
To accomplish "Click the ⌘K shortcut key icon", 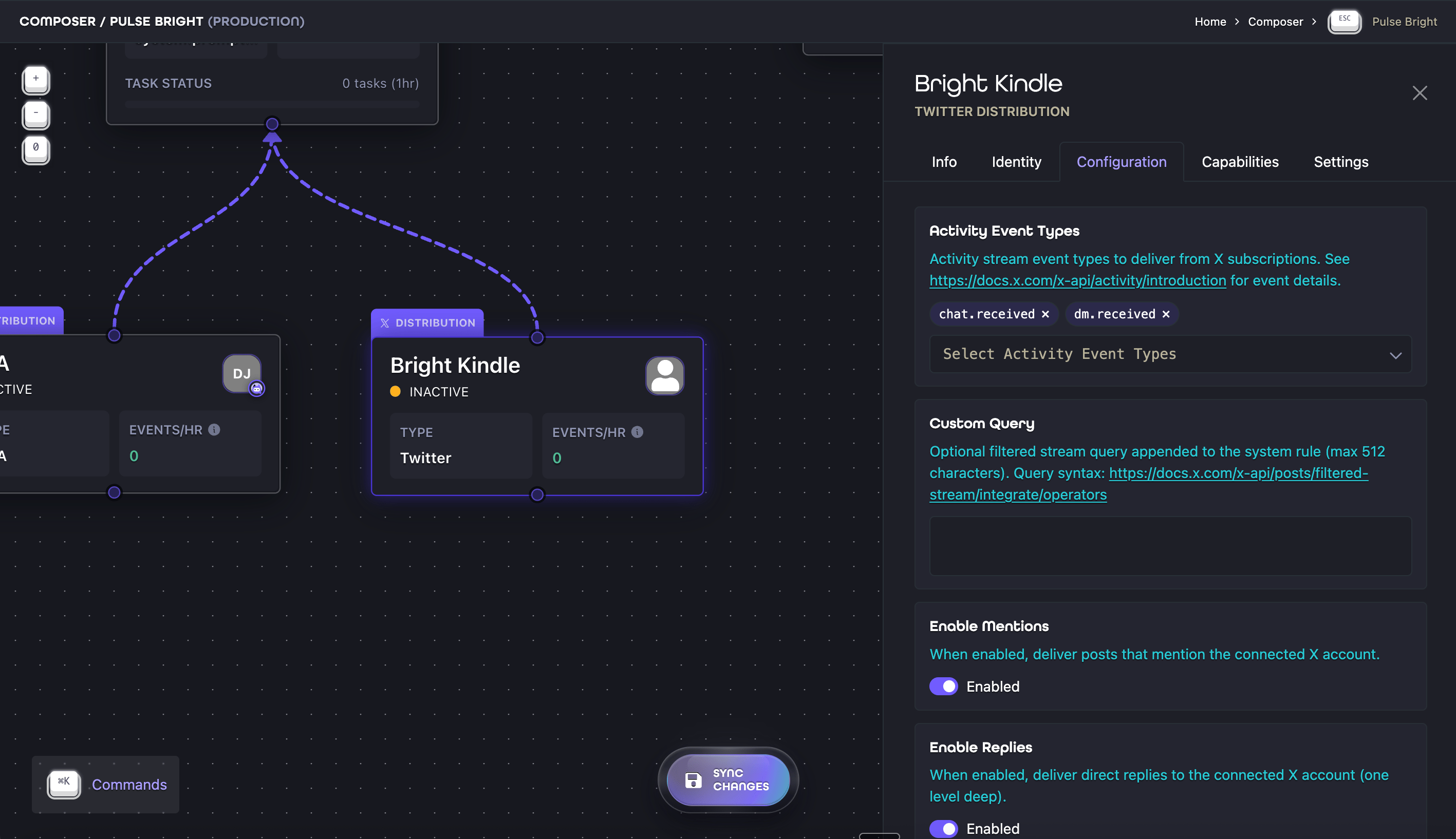I will pos(63,784).
